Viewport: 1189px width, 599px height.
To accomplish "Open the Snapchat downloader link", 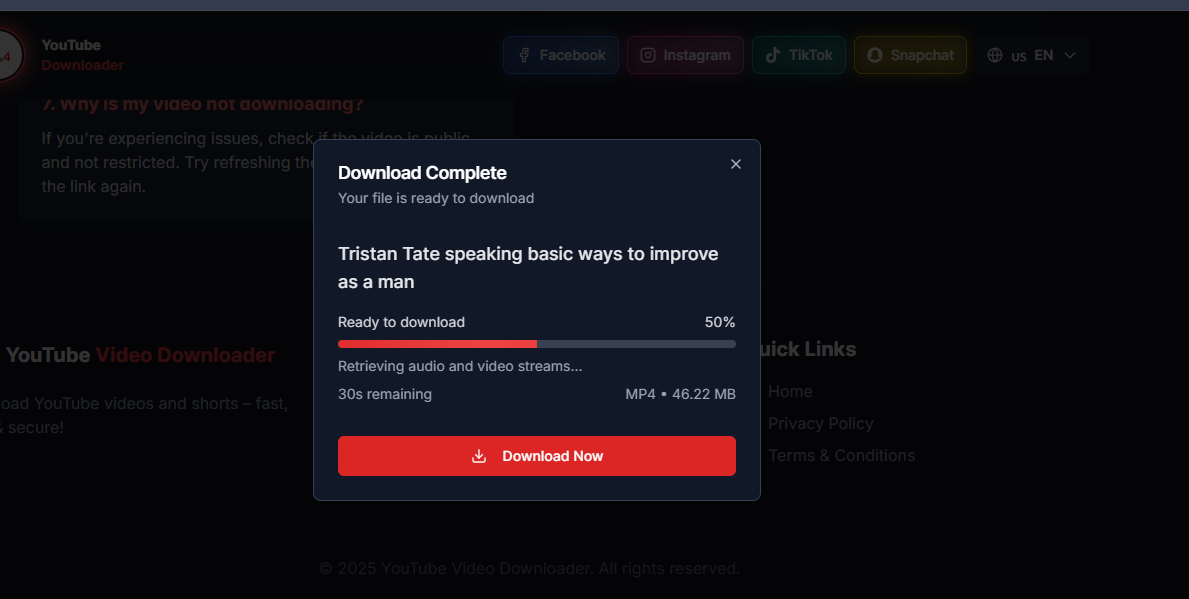I will (911, 55).
